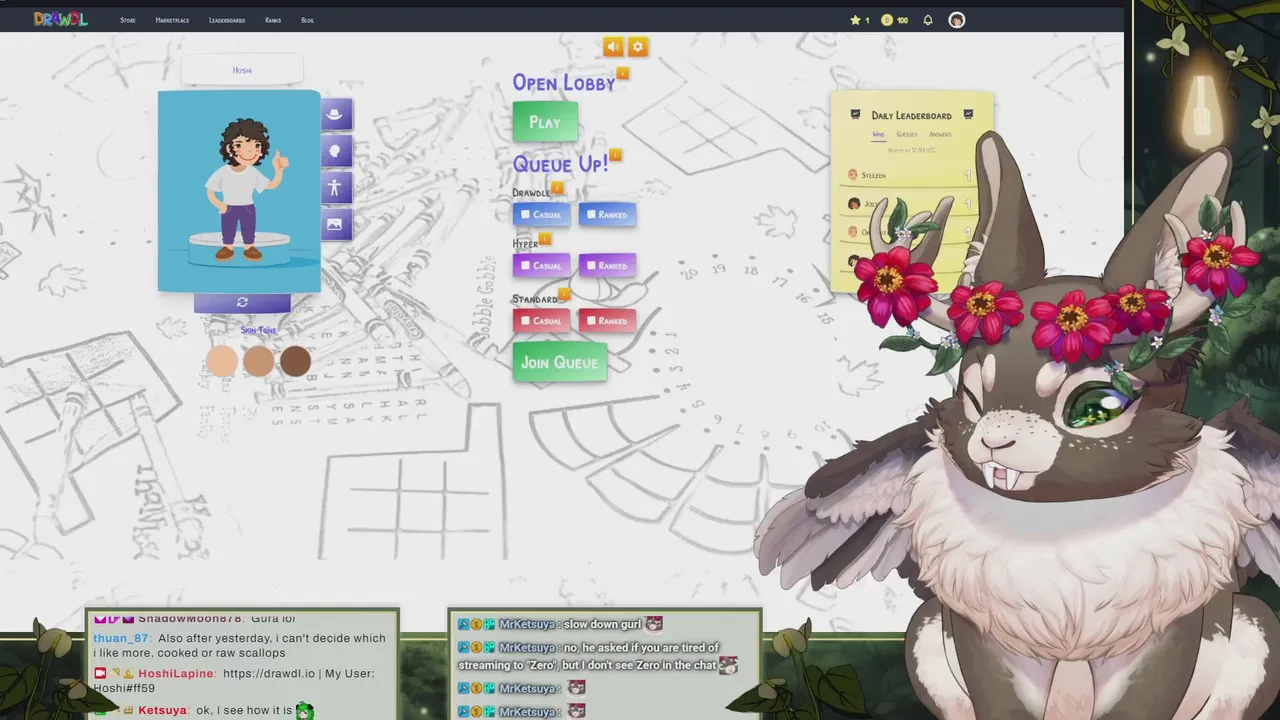
Task: Check the Standard Ranked checkbox
Action: pos(591,320)
